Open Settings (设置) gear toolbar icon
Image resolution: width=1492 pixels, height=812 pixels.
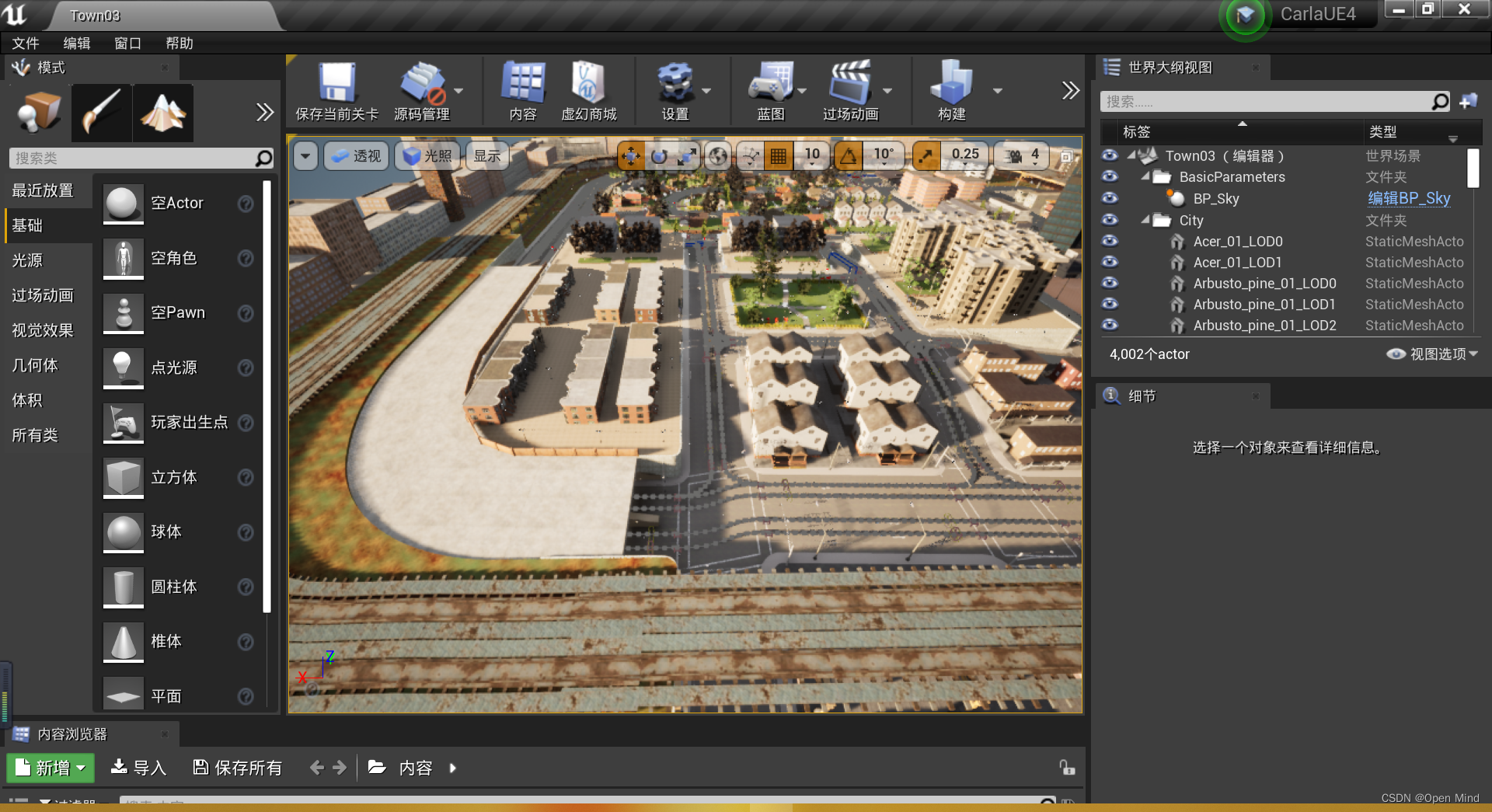click(675, 83)
